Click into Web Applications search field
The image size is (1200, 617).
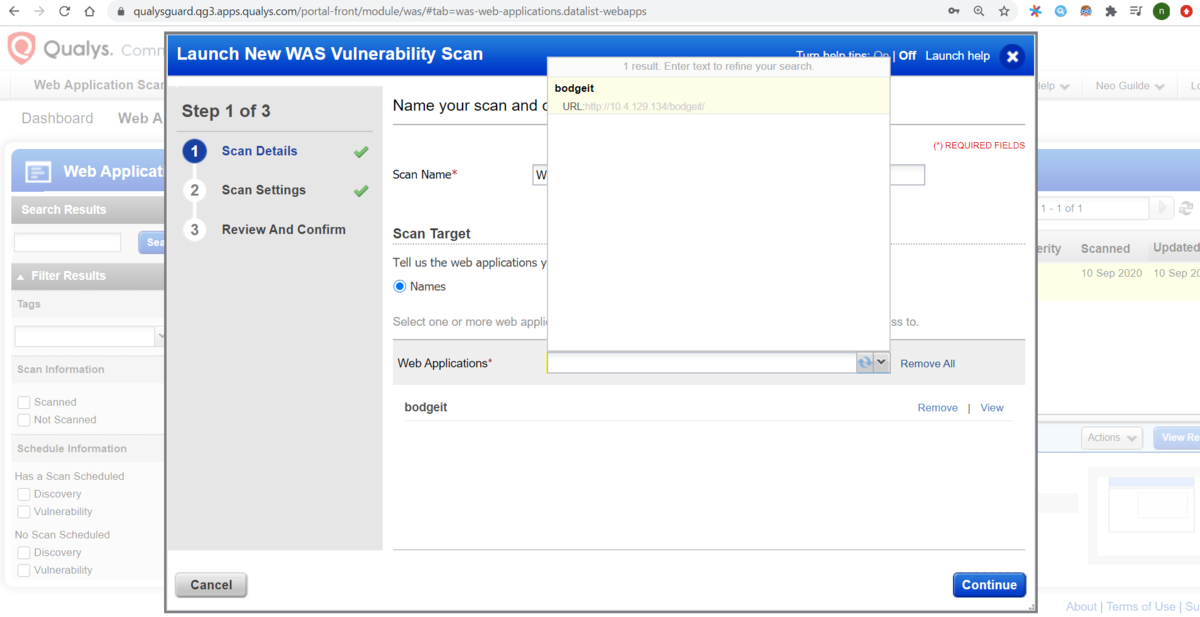point(701,363)
